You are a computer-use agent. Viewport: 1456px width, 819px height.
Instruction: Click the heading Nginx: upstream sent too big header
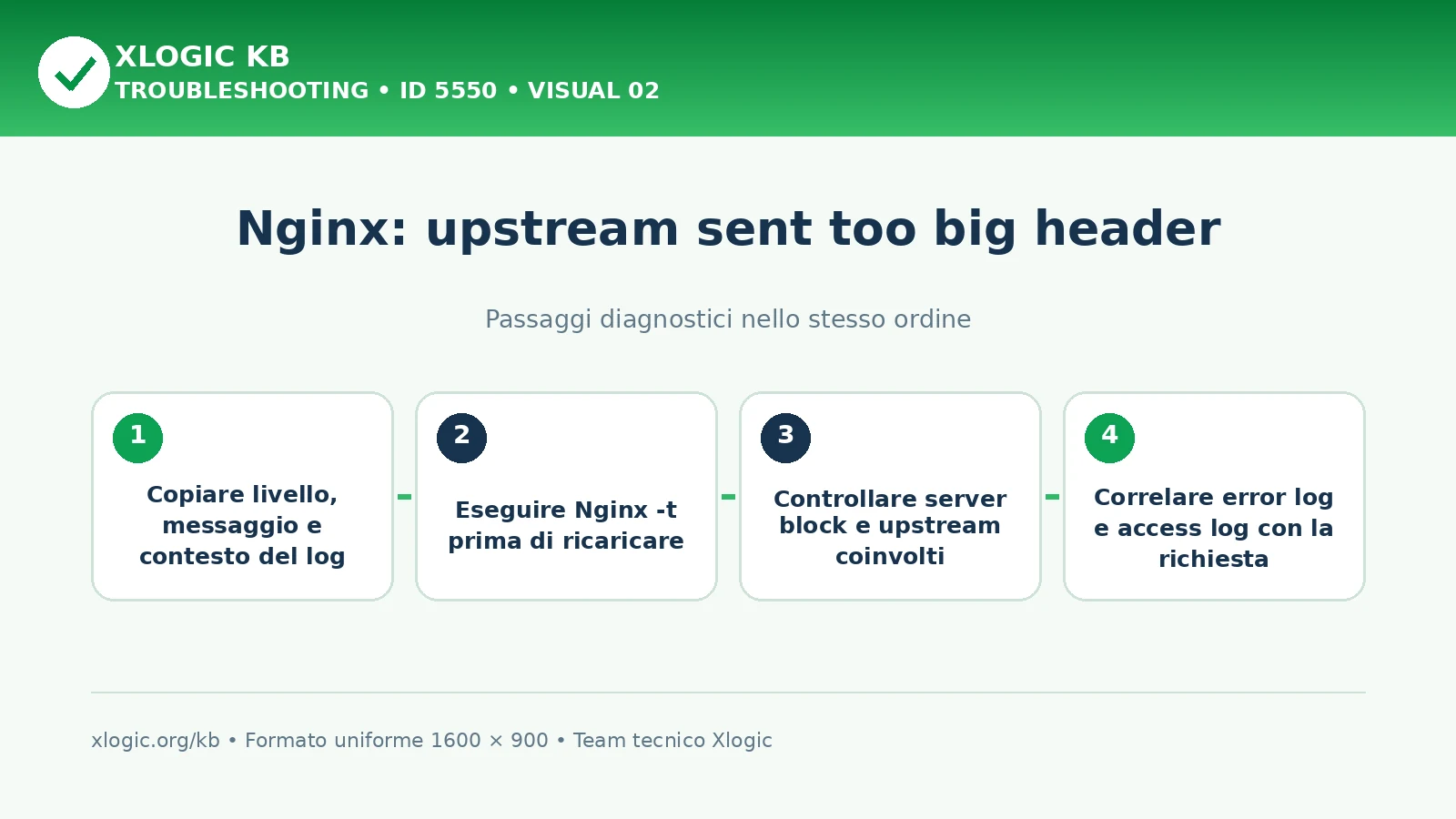click(728, 228)
